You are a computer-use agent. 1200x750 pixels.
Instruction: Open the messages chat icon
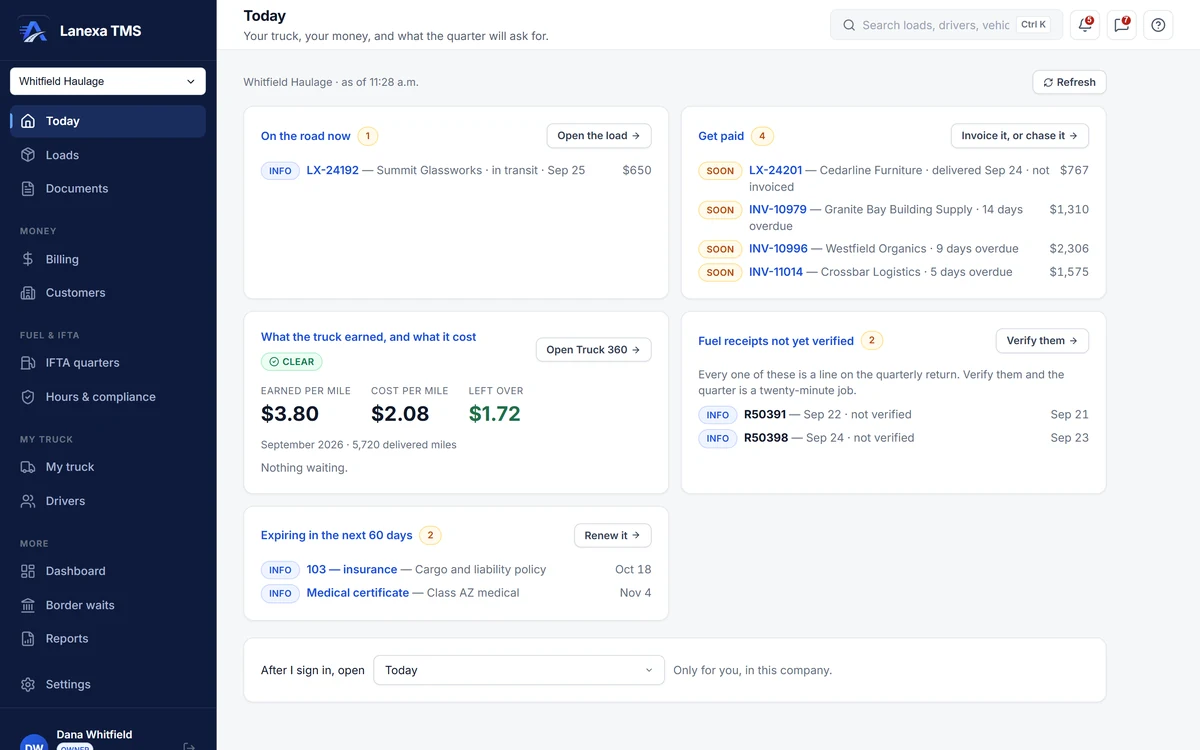point(1121,25)
